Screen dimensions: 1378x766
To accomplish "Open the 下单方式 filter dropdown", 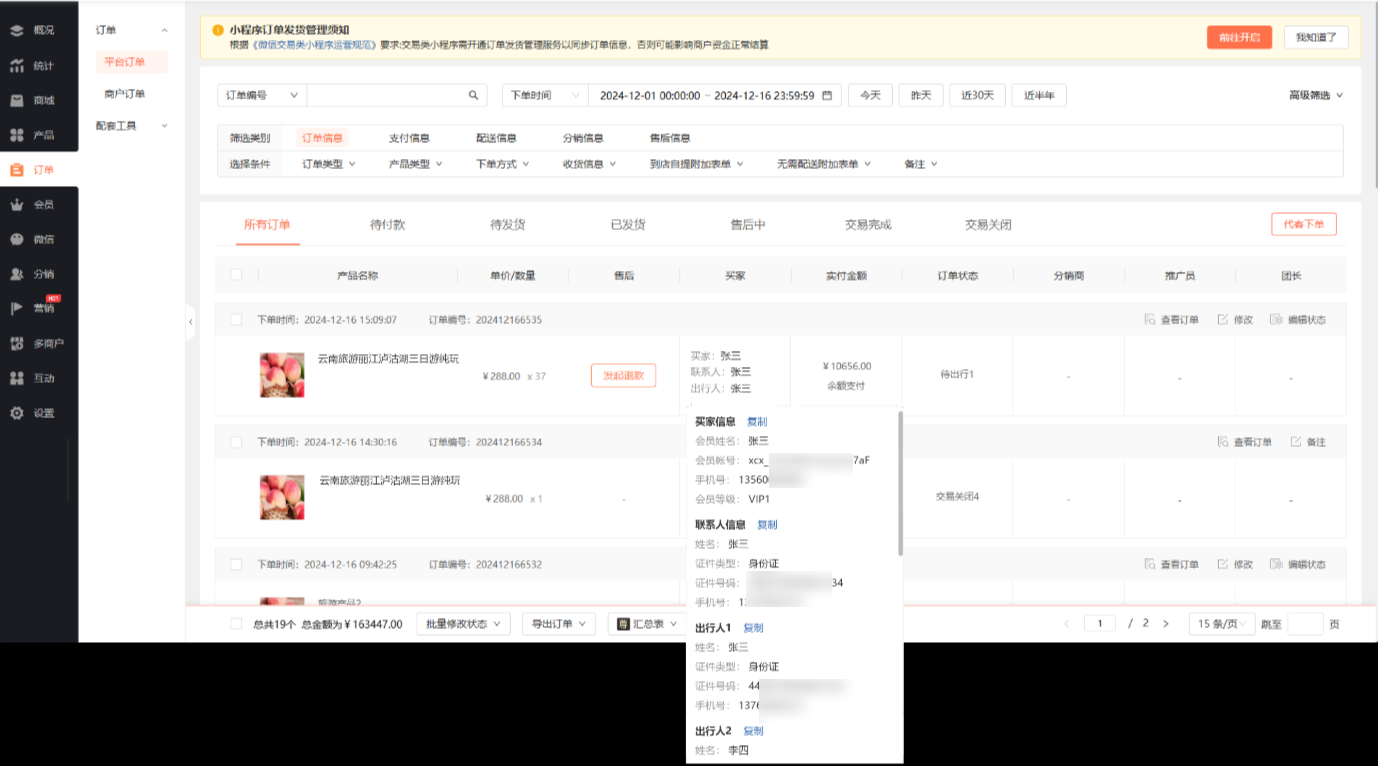I will coord(502,164).
